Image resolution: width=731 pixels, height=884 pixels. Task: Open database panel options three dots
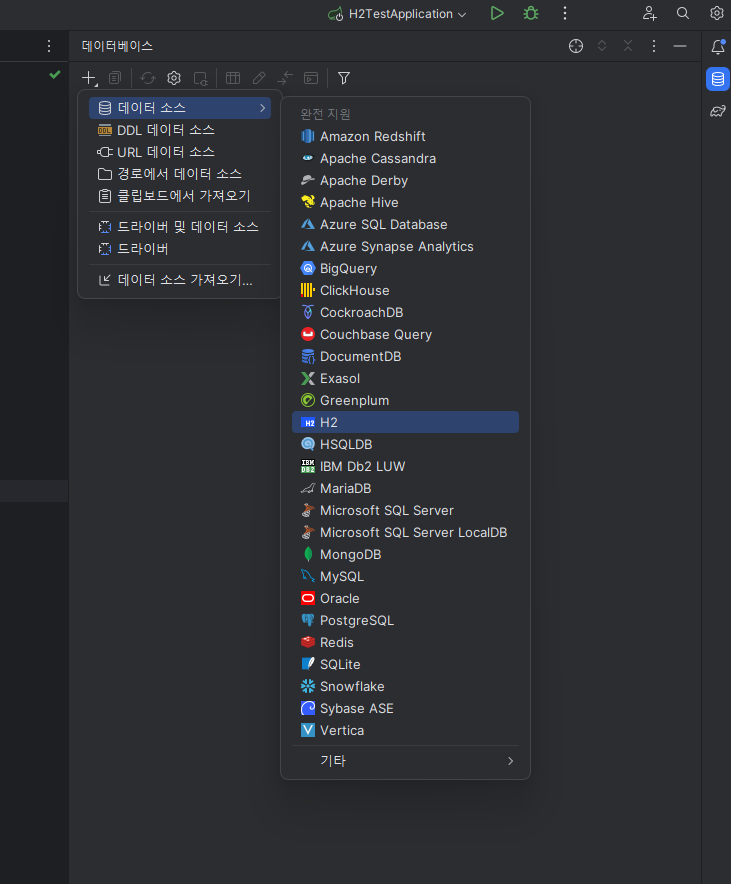click(654, 46)
